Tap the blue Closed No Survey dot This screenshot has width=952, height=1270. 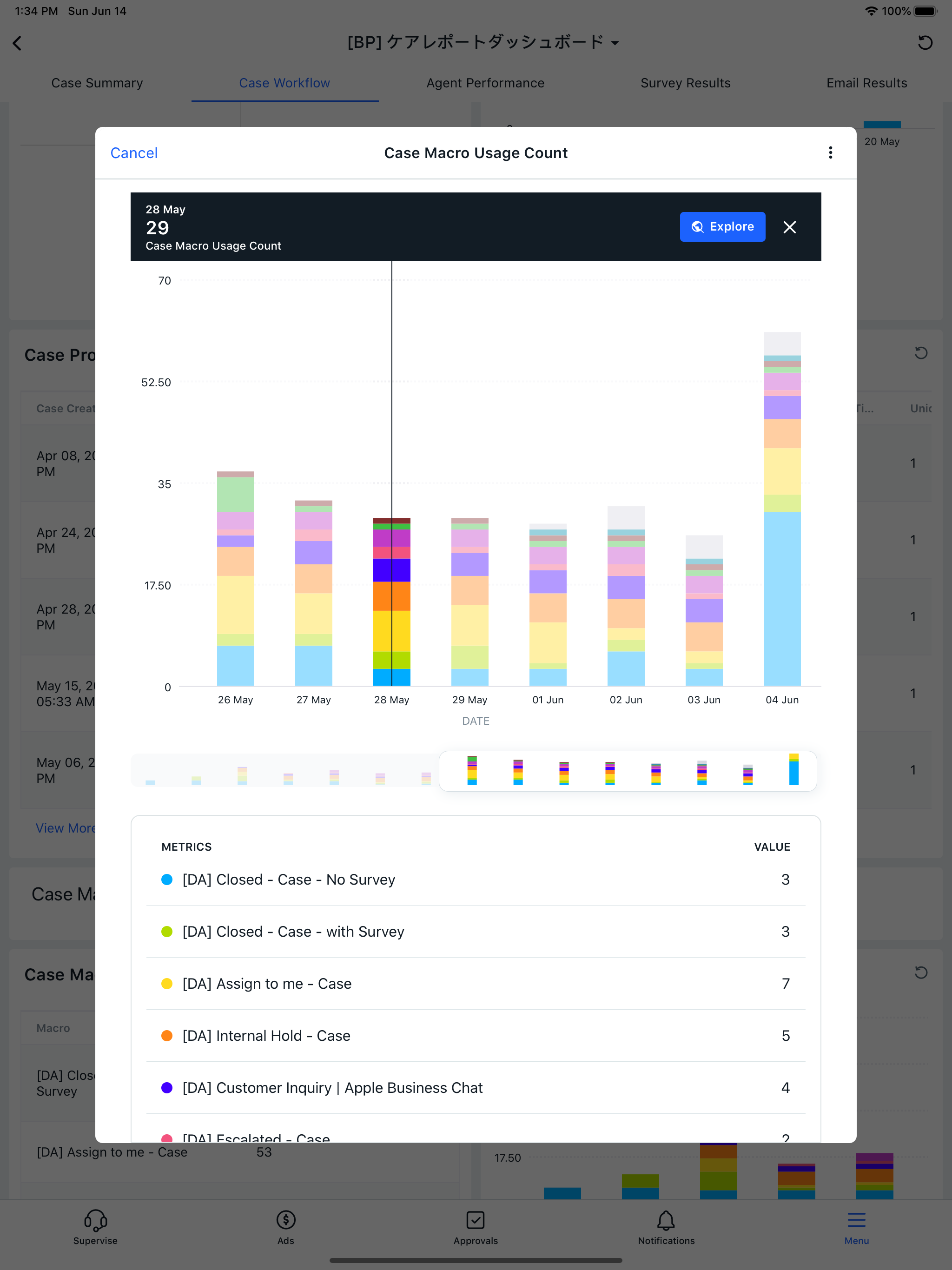(x=167, y=880)
